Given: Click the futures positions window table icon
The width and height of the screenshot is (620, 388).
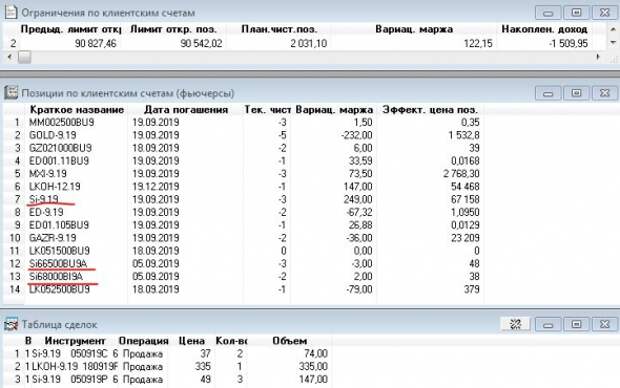Looking at the screenshot, I should [11, 93].
